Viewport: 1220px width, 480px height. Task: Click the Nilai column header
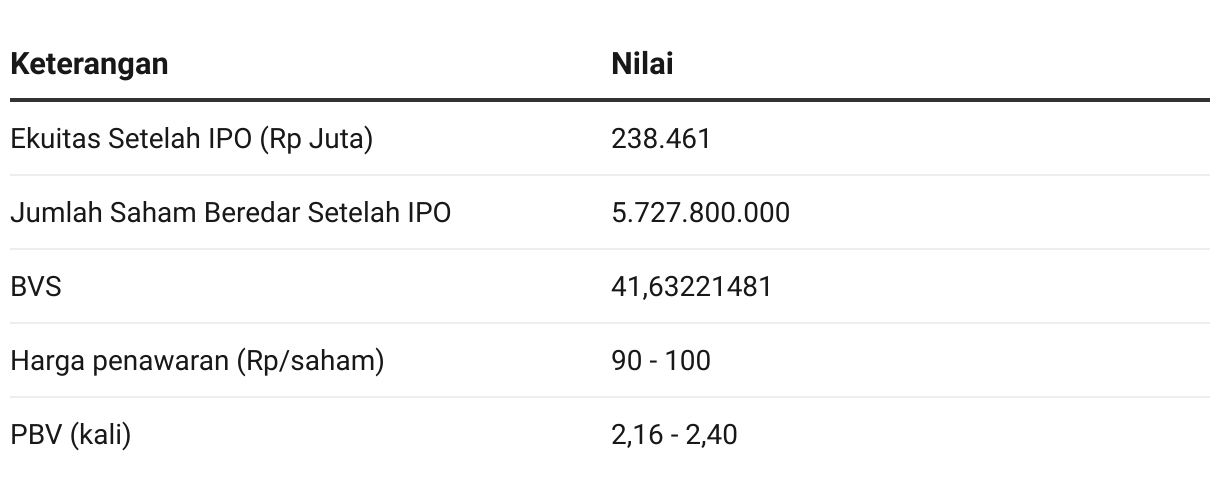click(642, 64)
